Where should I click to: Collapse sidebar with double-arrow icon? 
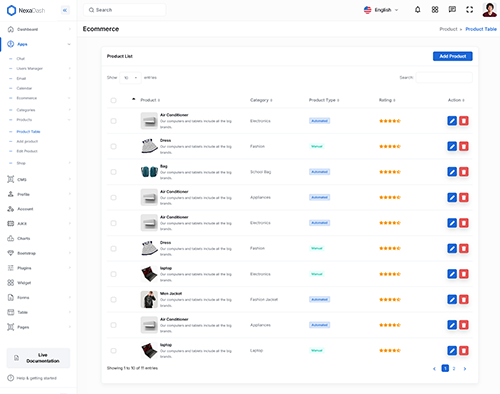pyautogui.click(x=65, y=10)
